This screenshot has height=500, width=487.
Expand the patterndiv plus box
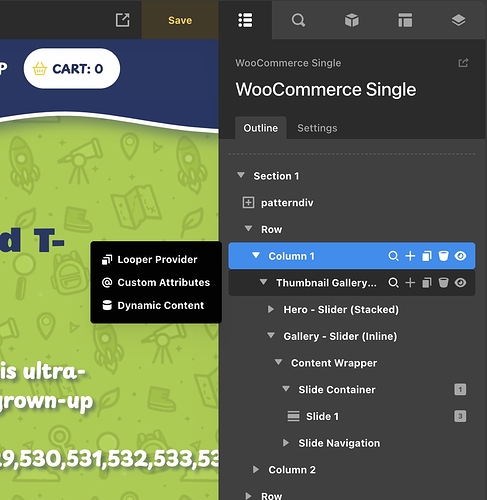[x=248, y=202]
